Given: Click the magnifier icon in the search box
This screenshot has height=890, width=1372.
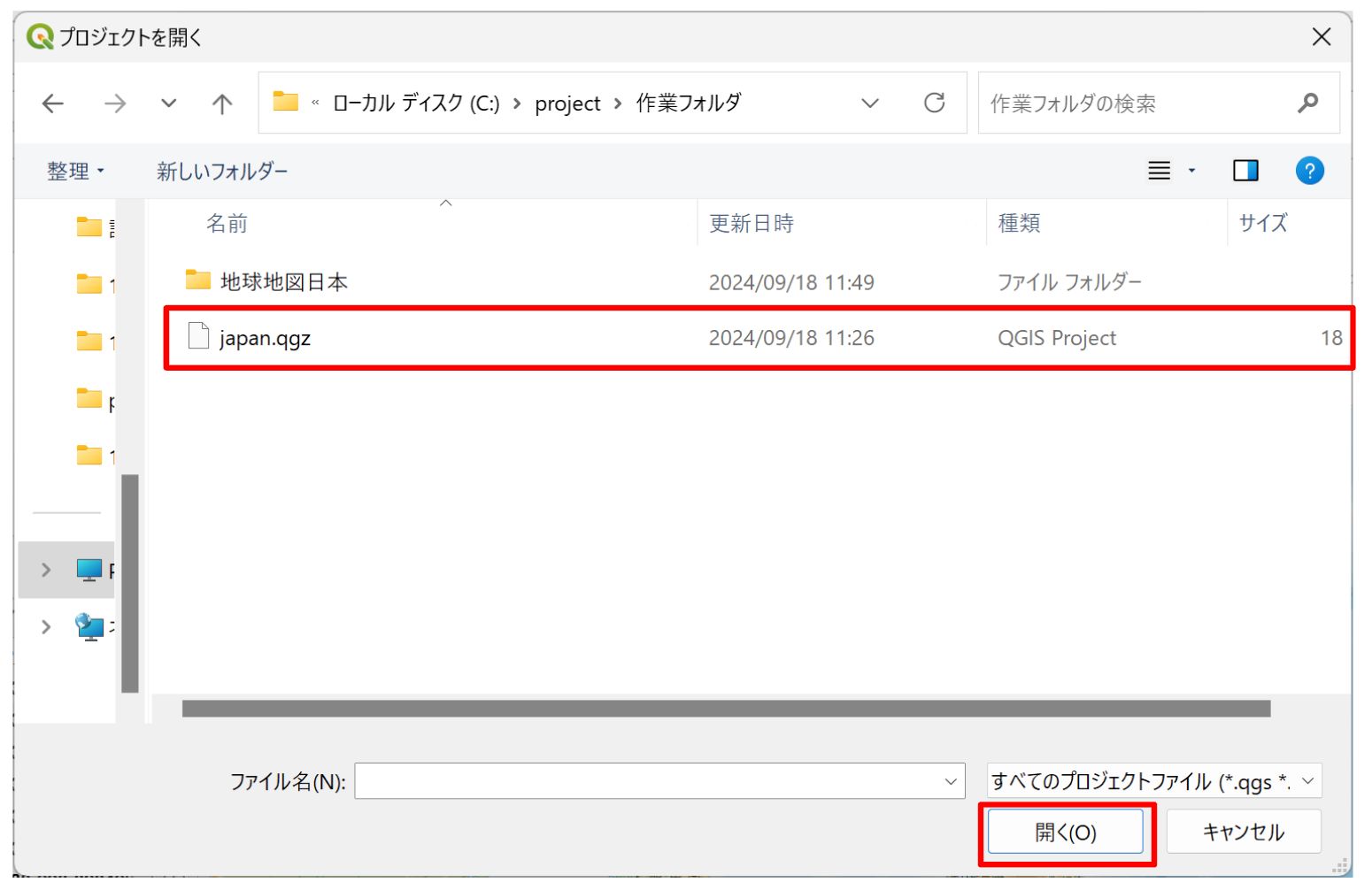Looking at the screenshot, I should coord(1307,103).
